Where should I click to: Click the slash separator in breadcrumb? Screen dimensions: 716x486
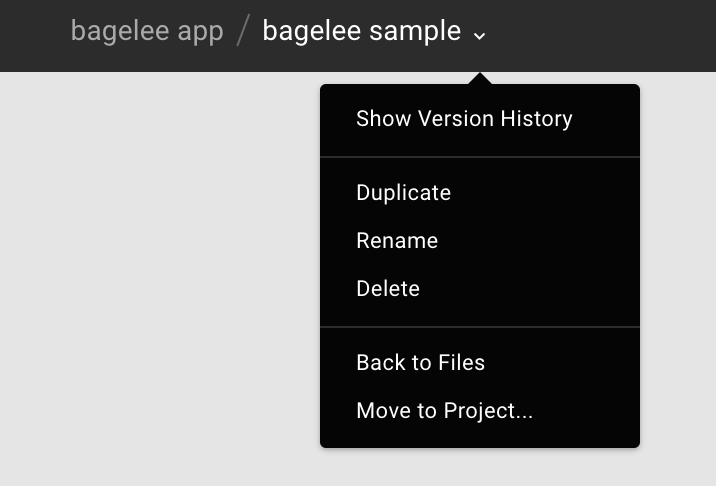(243, 31)
